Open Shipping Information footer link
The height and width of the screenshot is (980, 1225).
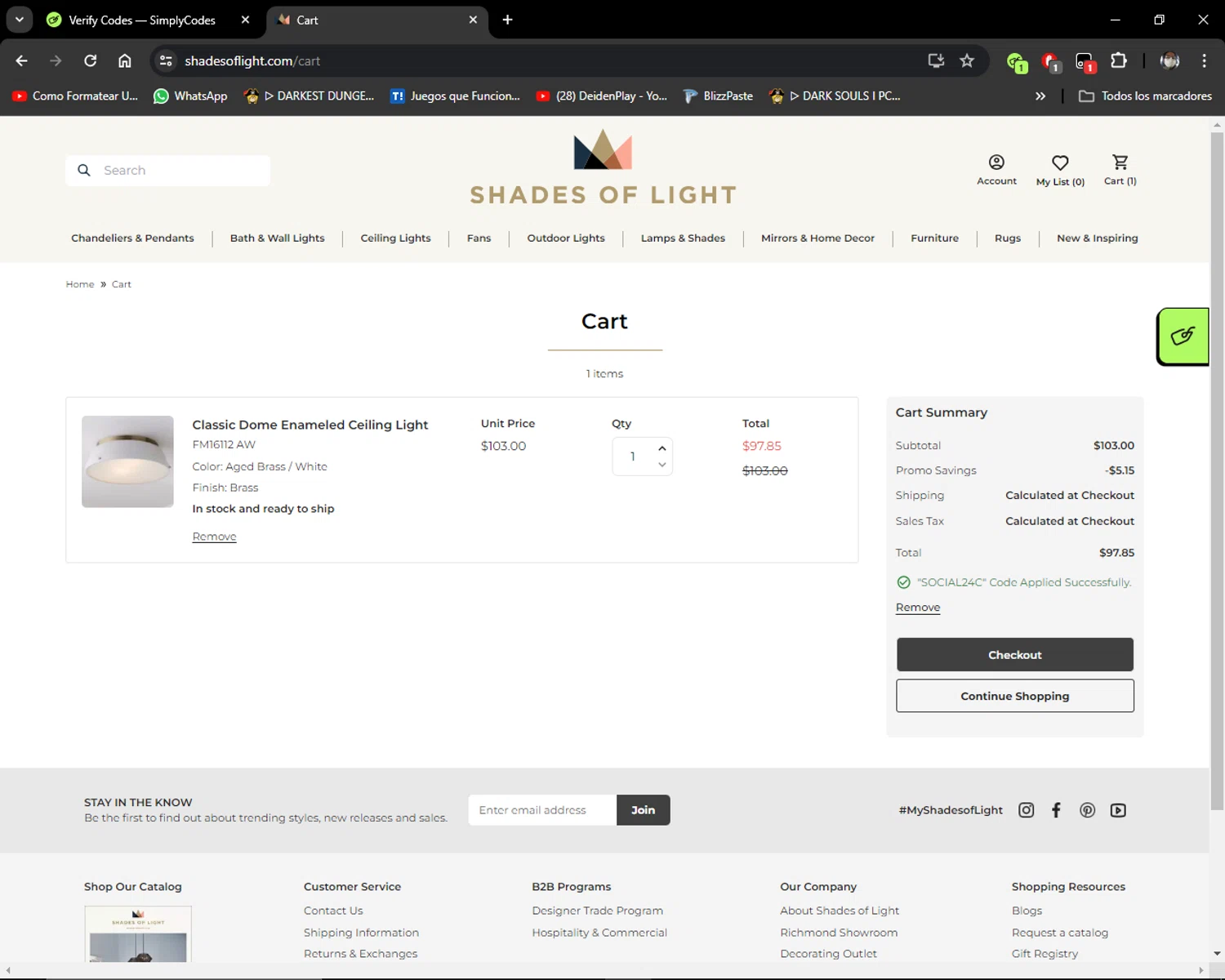pos(361,933)
